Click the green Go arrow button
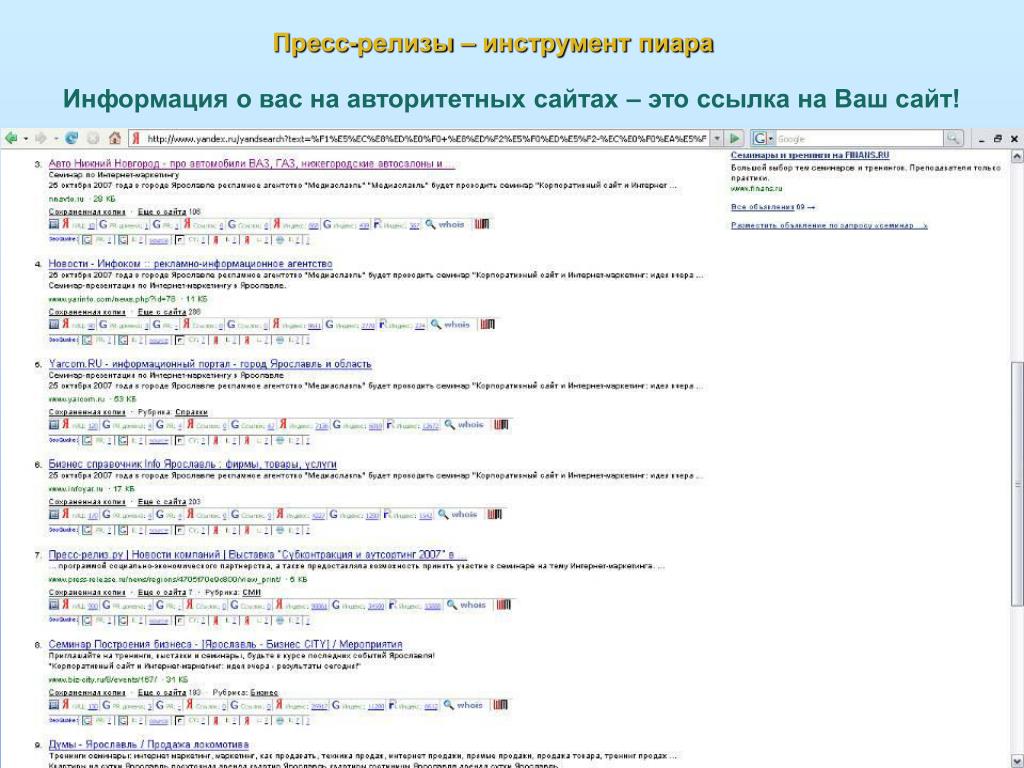 pyautogui.click(x=735, y=138)
